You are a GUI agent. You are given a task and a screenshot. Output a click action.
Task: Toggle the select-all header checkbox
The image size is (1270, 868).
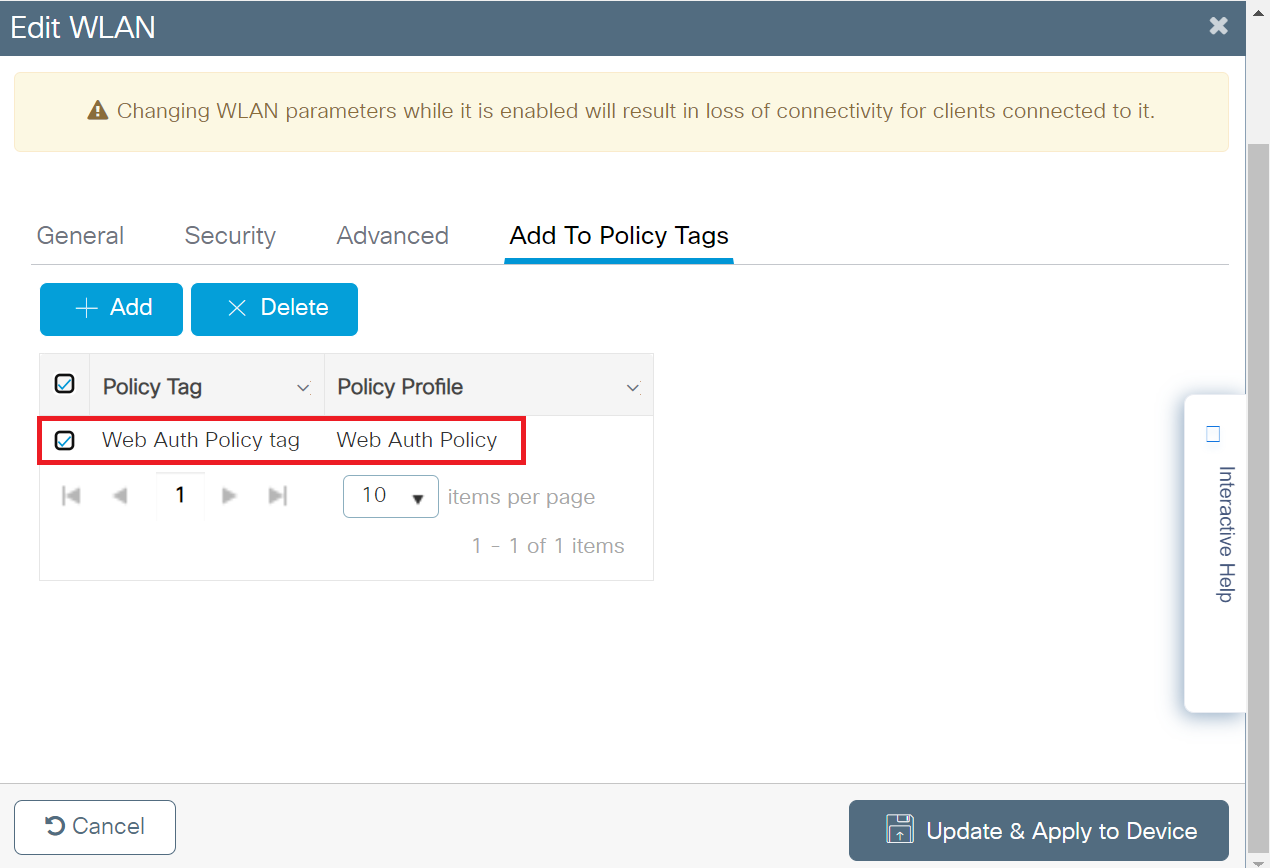click(x=64, y=384)
